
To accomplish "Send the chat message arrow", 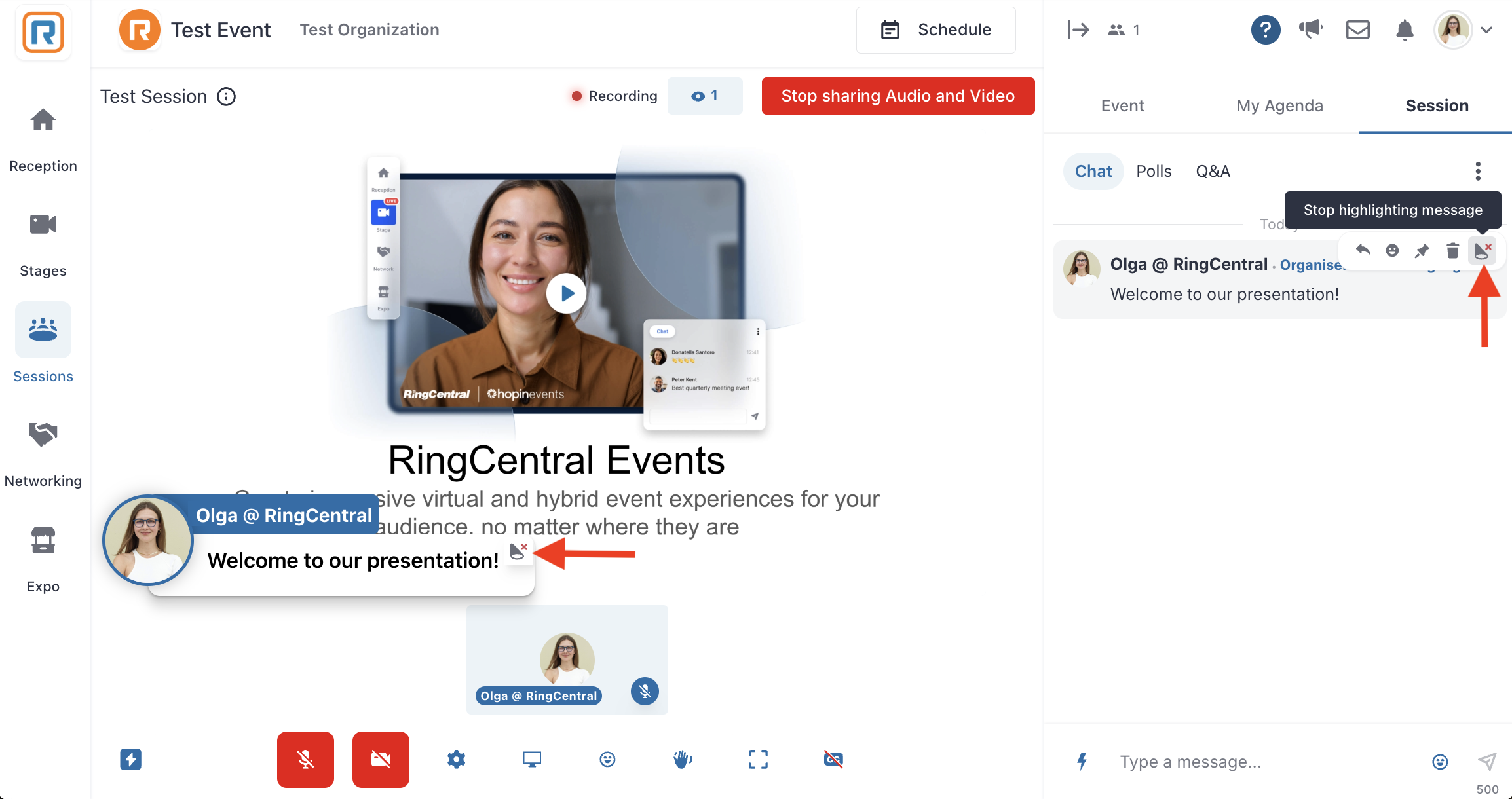I will [x=1487, y=761].
